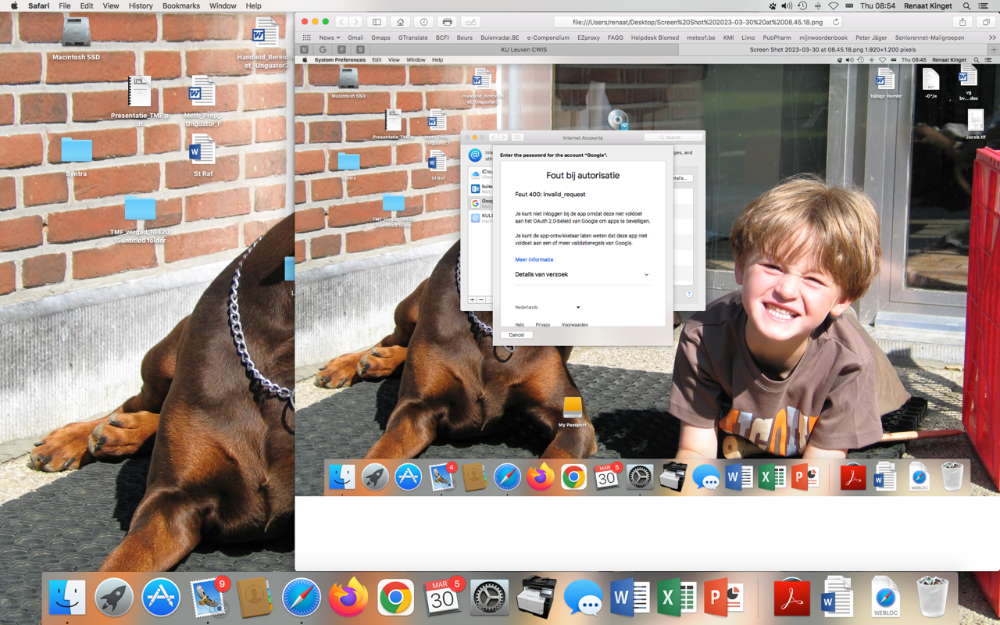Show all tabs with the tab overview icon
Screen dimensions: 1000x625
pyautogui.click(x=985, y=21)
